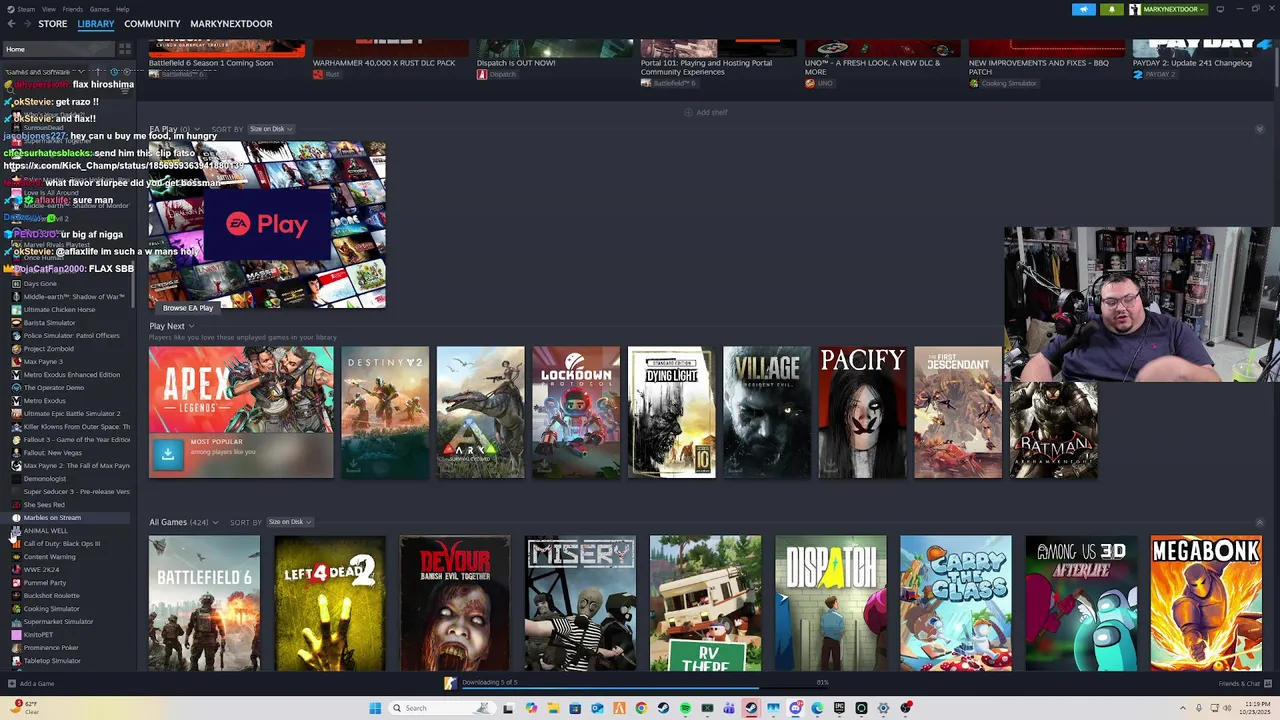Open Among Us 3D cover
The image size is (1280, 720).
click(x=1081, y=603)
